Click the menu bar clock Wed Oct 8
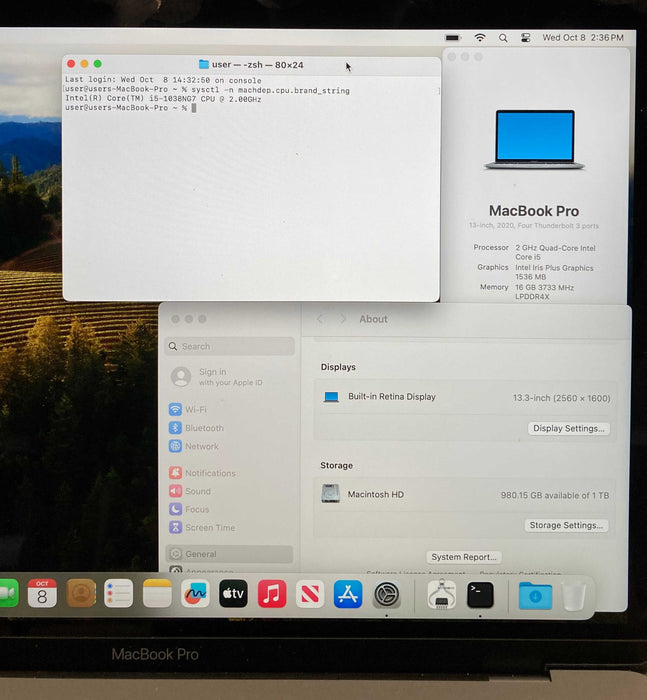The image size is (647, 700). (583, 38)
